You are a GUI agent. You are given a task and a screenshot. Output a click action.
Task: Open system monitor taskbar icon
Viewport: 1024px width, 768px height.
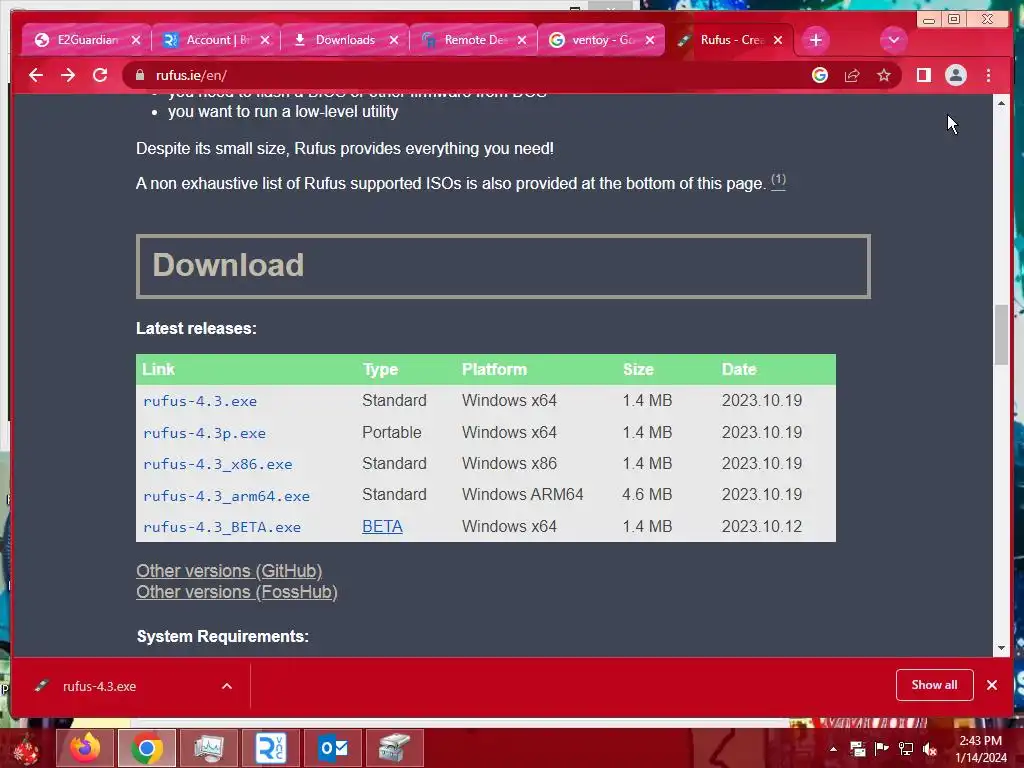click(209, 748)
